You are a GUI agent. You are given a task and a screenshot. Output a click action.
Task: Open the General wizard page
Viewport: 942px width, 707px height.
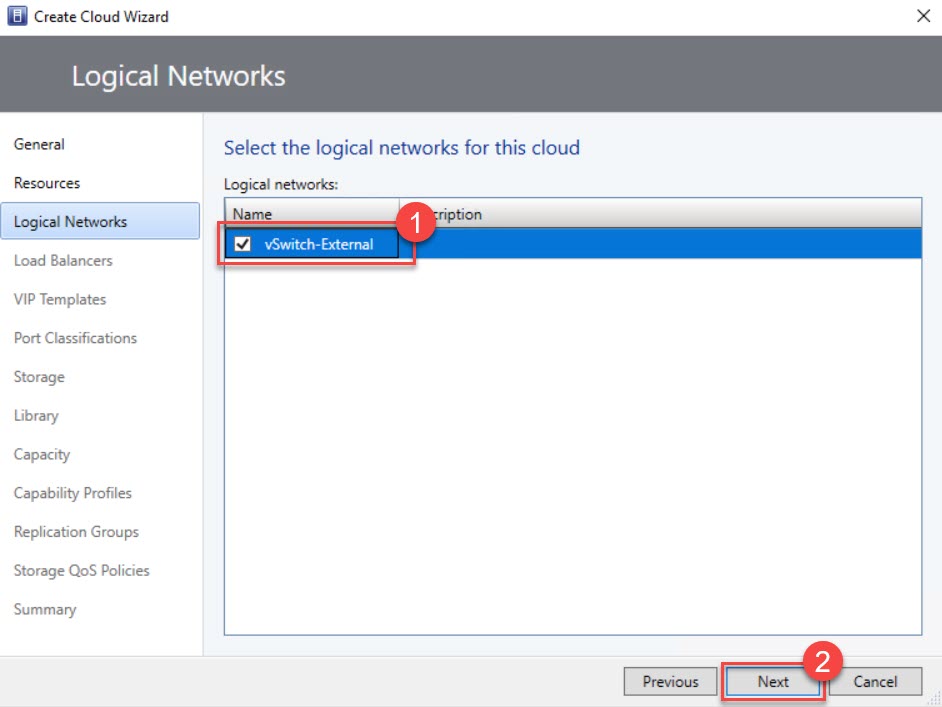[x=39, y=144]
